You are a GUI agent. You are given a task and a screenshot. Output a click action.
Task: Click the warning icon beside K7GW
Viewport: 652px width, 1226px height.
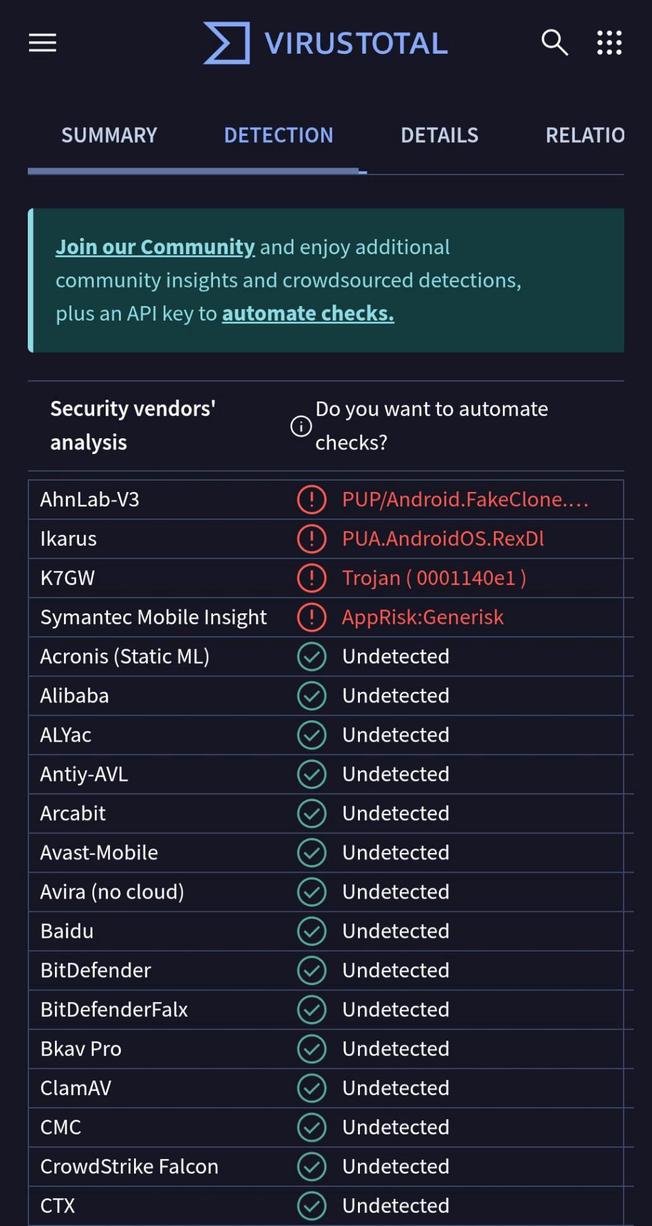coord(311,577)
